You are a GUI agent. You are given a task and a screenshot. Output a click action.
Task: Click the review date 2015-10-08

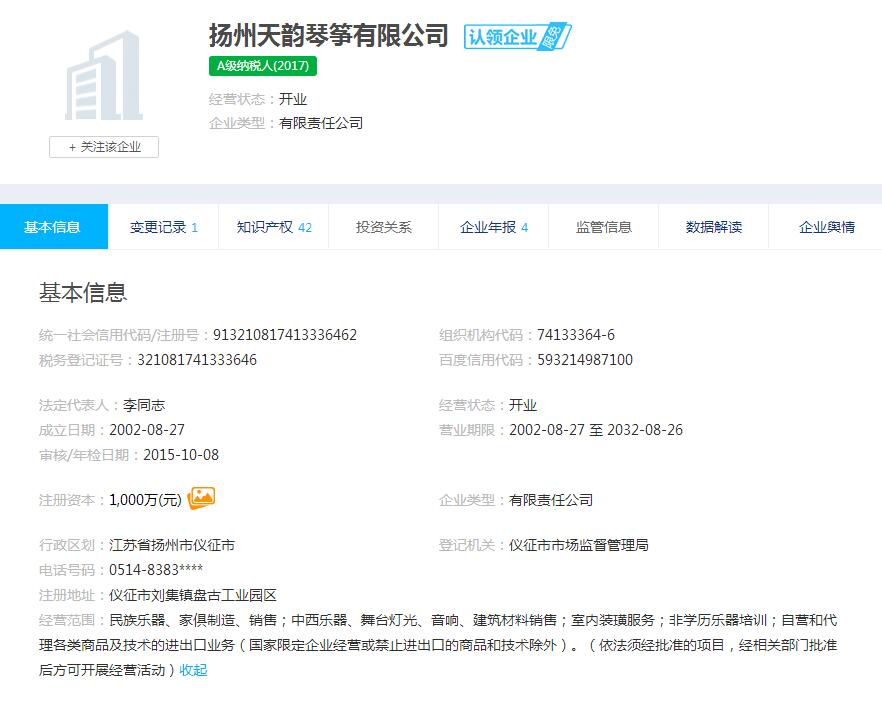(181, 455)
